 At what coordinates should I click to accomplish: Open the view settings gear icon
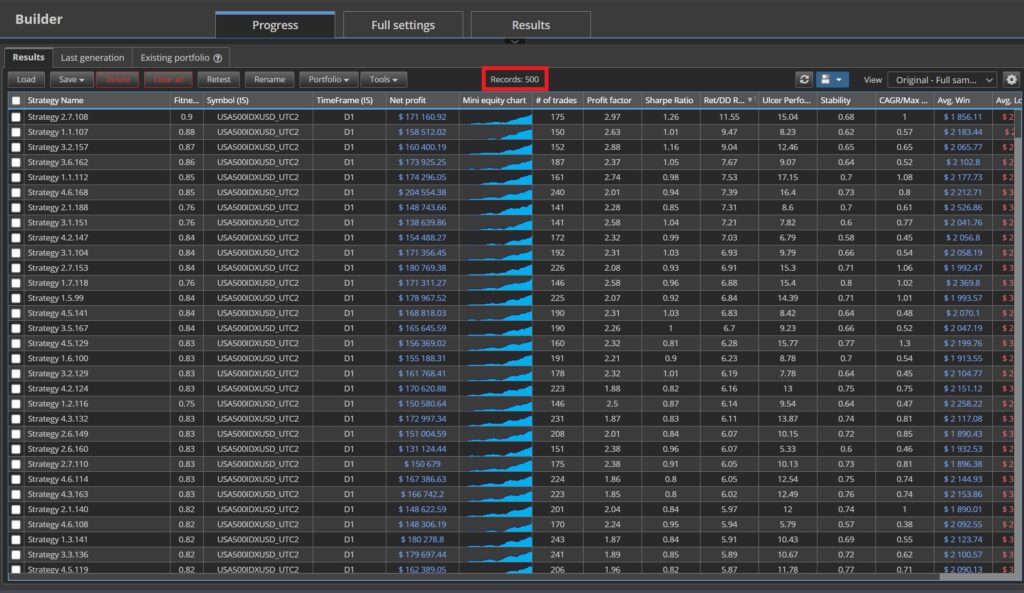(1011, 79)
